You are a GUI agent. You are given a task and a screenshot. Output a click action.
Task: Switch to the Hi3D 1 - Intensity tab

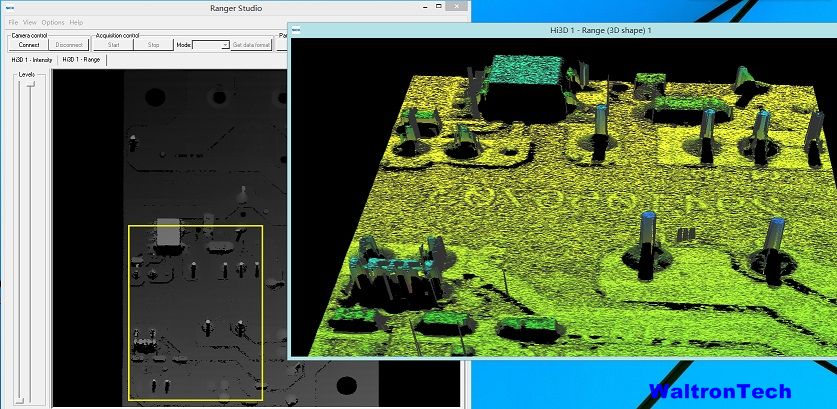pos(31,60)
